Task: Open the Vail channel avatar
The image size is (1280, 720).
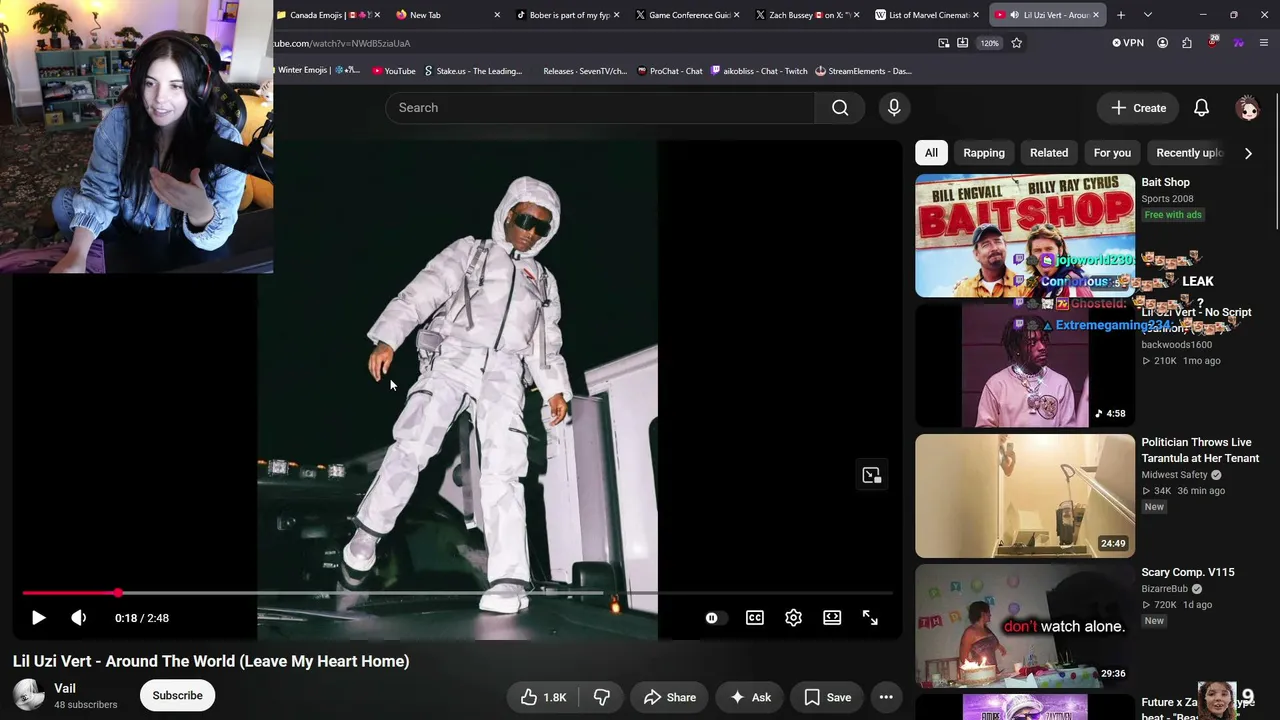Action: pyautogui.click(x=29, y=695)
